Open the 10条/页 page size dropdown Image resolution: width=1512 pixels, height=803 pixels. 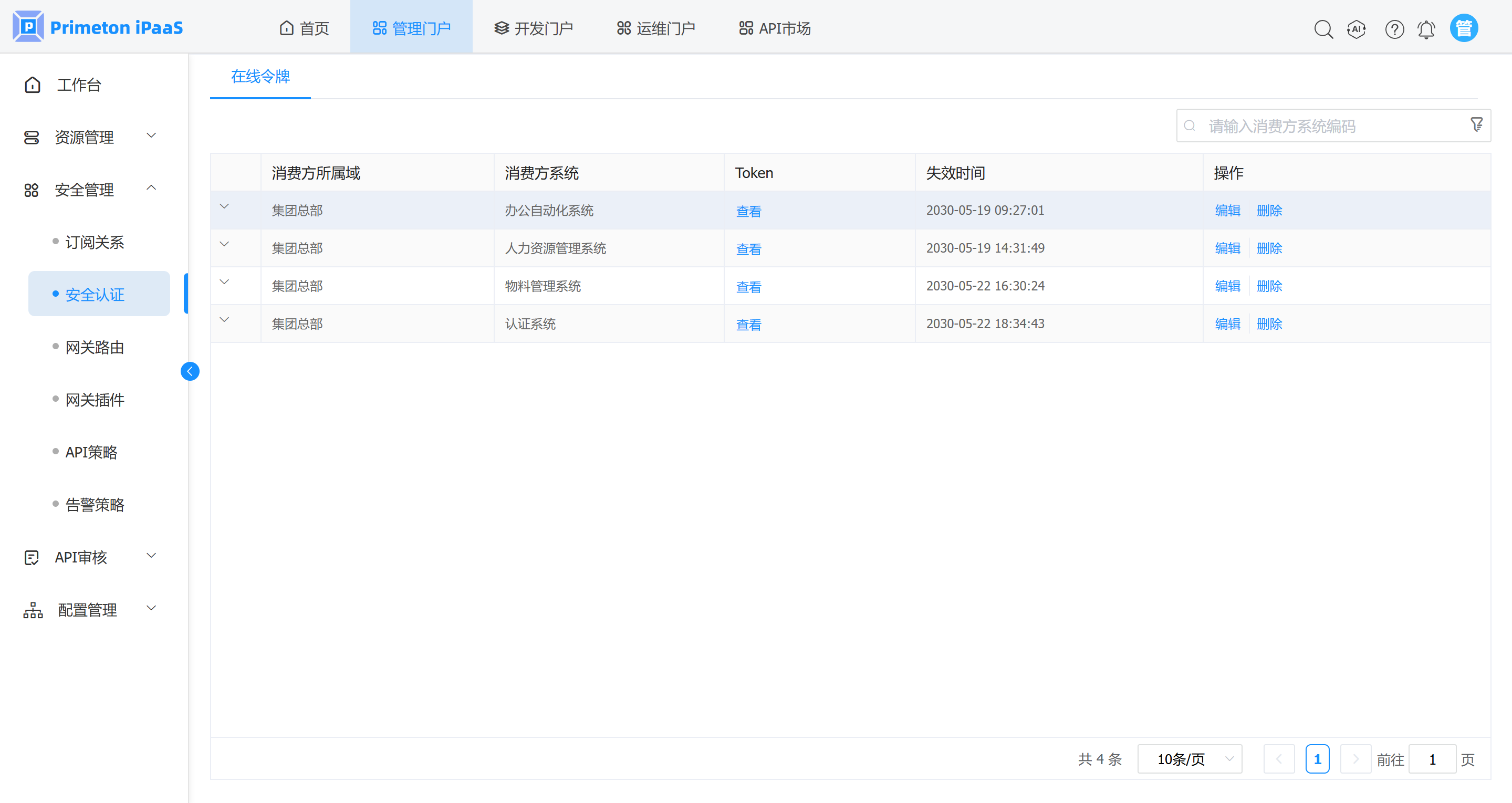(x=1189, y=759)
